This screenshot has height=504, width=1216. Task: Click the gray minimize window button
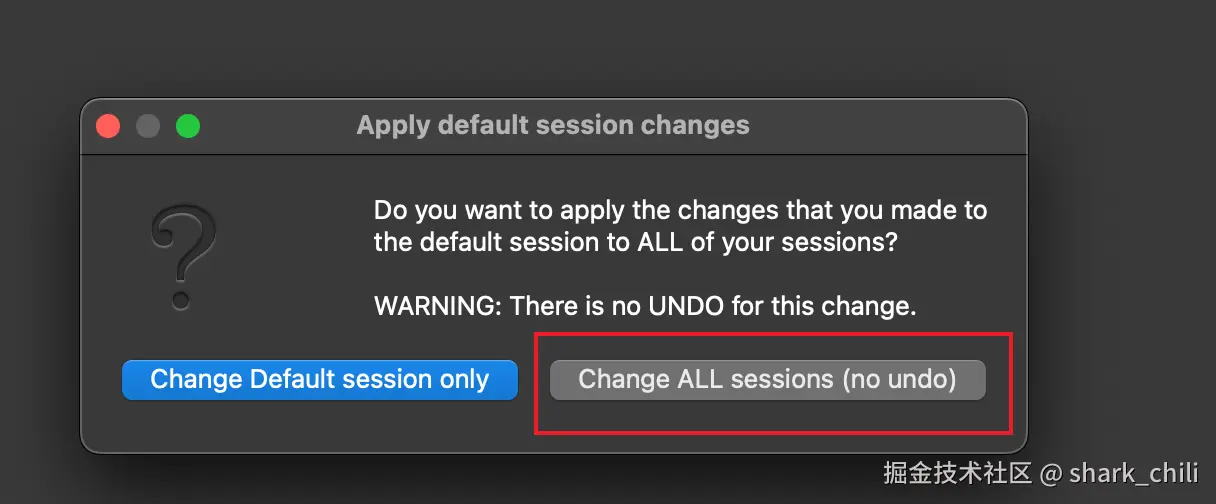148,126
